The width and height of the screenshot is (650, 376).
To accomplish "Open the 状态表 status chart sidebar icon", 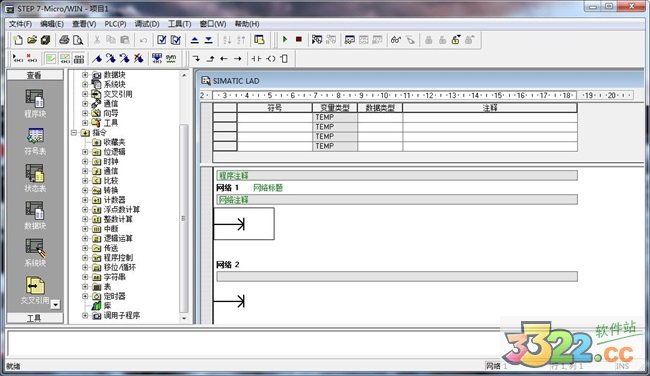I will coord(35,178).
